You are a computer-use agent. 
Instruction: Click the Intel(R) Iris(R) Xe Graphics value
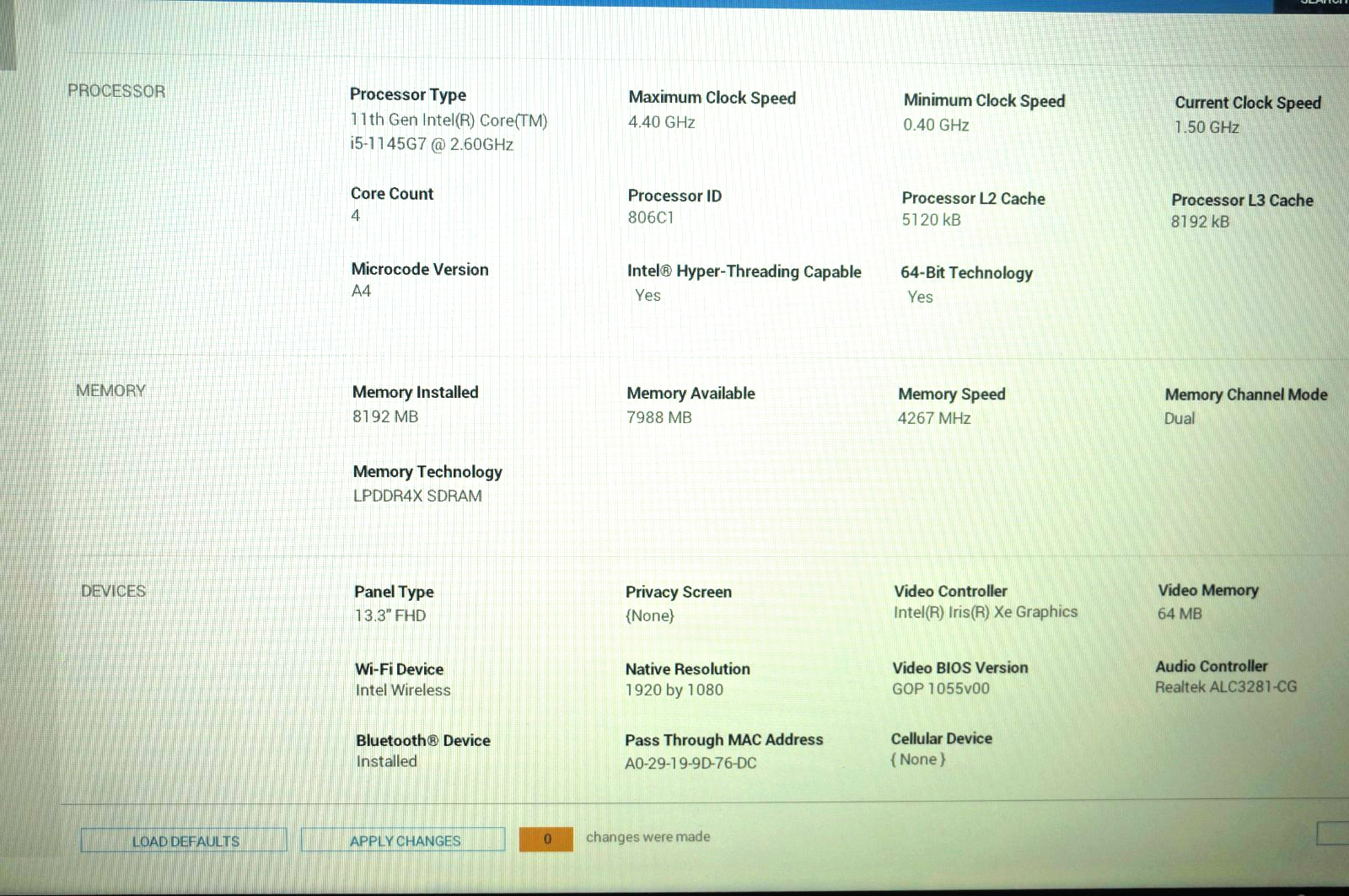point(986,612)
